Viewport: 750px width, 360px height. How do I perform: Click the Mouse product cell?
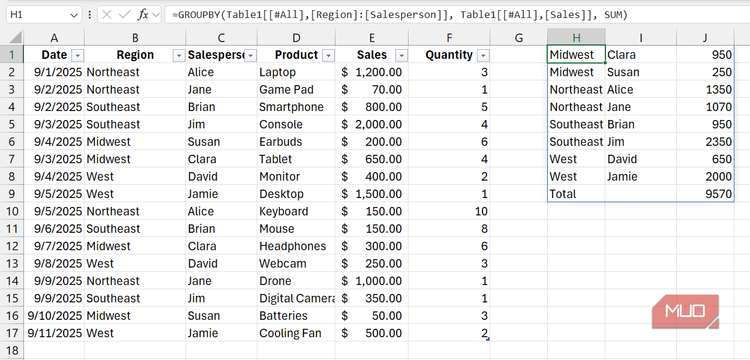297,229
